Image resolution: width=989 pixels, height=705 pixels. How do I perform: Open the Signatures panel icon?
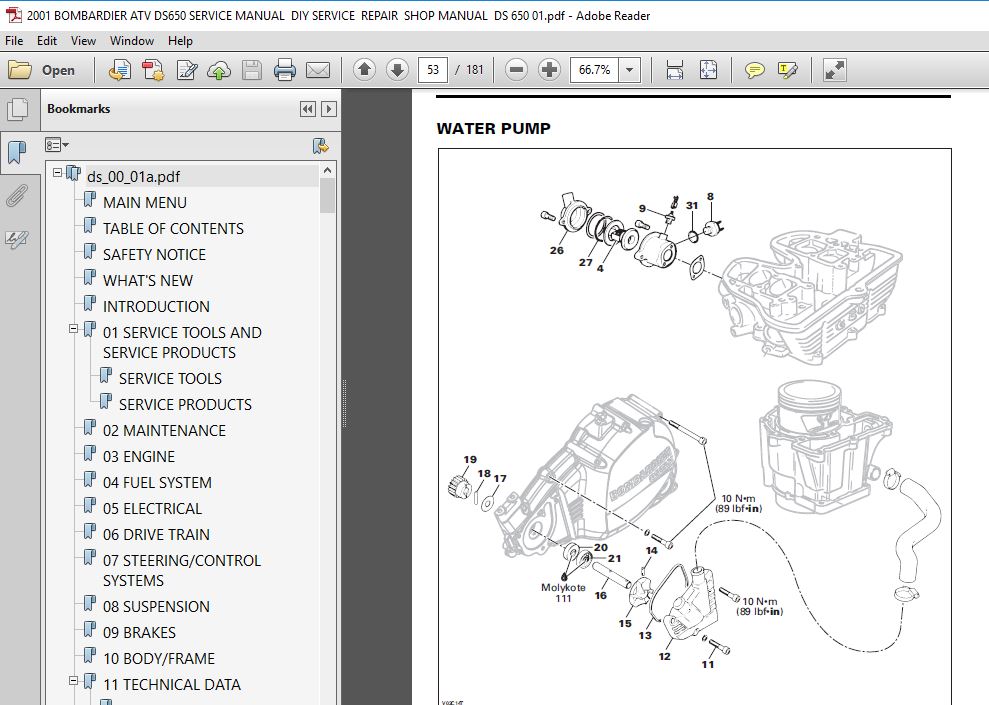point(17,239)
